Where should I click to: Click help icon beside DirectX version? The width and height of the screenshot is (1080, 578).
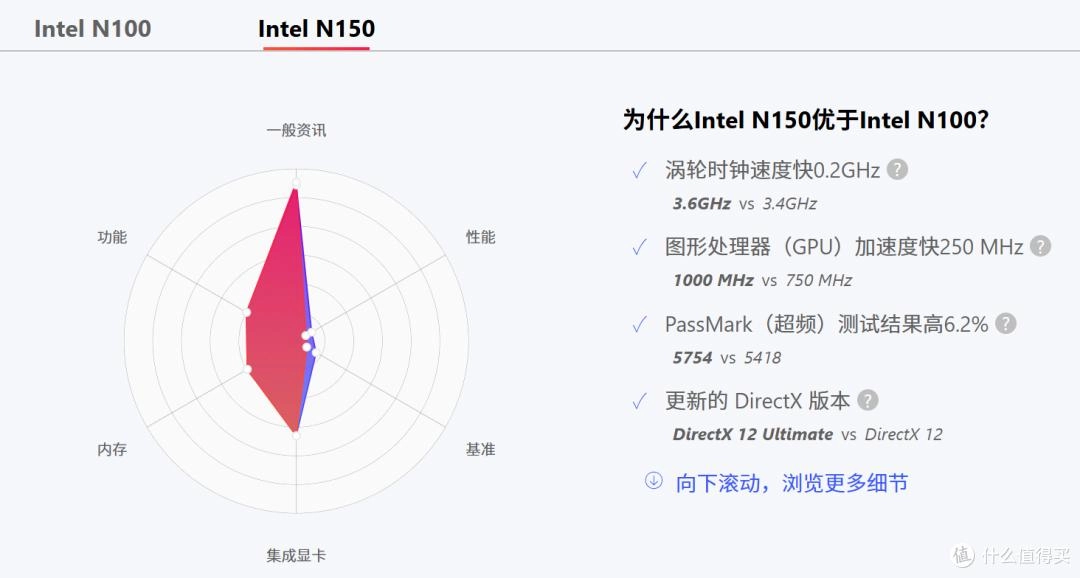[868, 400]
